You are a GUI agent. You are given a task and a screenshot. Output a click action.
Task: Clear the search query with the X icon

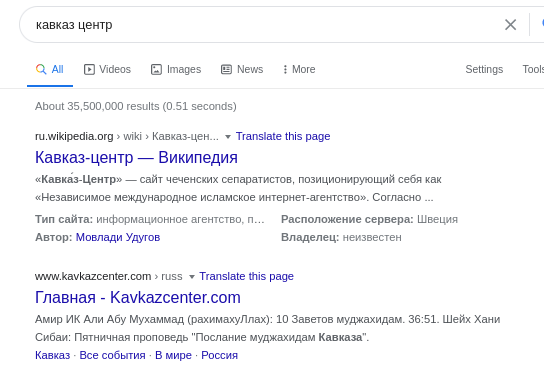point(510,25)
